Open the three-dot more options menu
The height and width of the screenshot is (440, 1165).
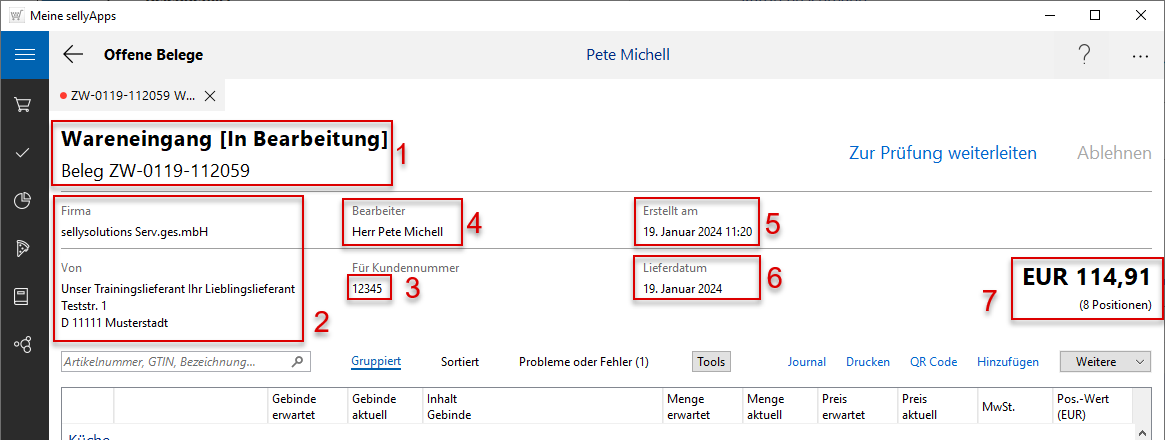coord(1140,56)
